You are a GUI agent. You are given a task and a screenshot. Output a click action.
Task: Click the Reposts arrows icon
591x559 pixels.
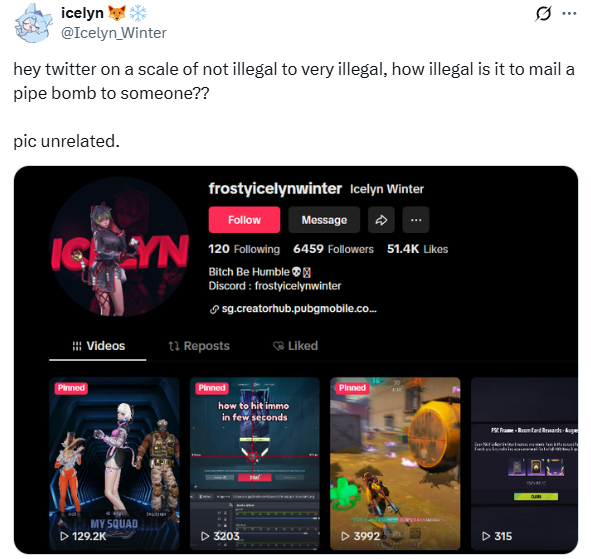click(x=174, y=346)
